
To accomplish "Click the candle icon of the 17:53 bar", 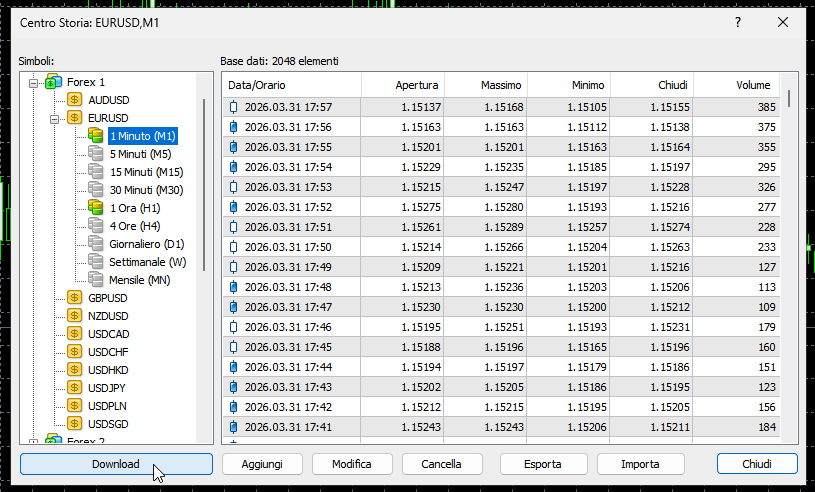I will coord(233,187).
